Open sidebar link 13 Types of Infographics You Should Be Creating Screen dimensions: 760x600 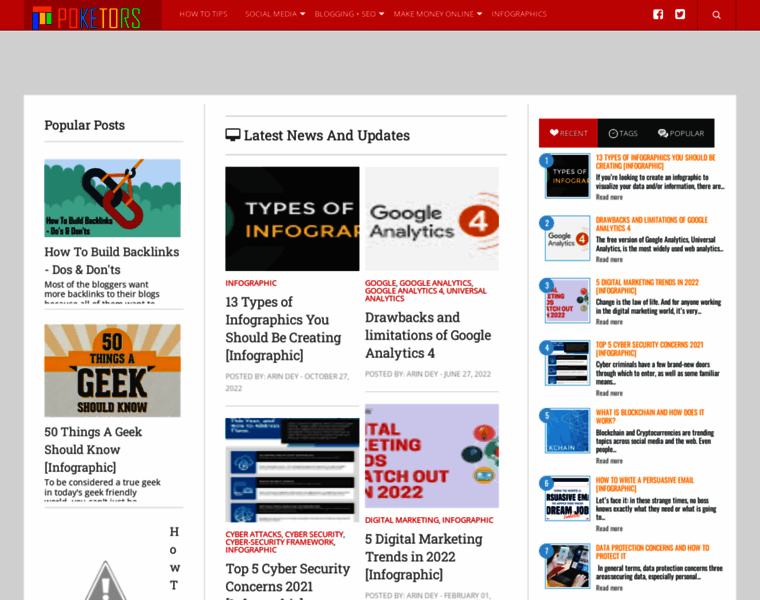point(655,161)
